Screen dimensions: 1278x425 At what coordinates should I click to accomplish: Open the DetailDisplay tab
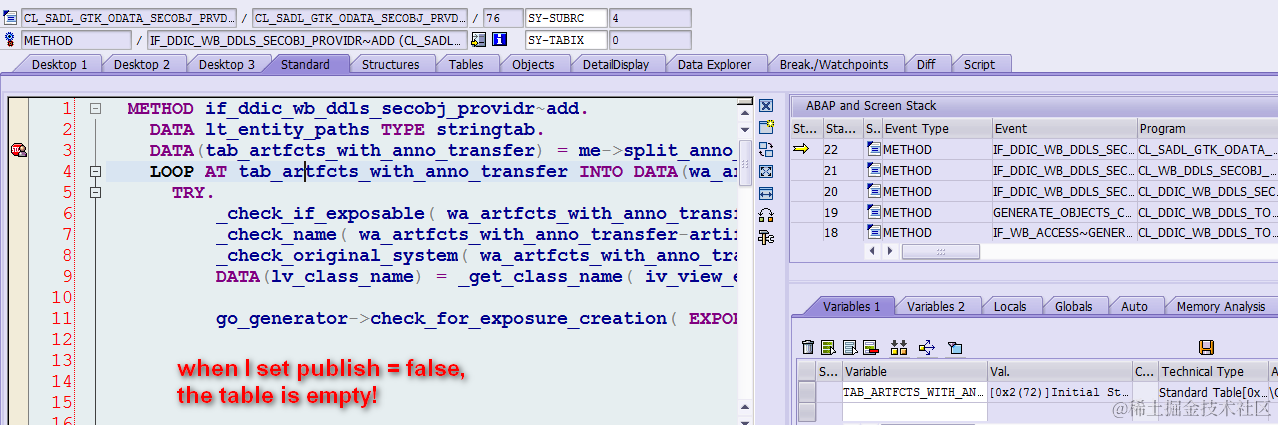616,64
